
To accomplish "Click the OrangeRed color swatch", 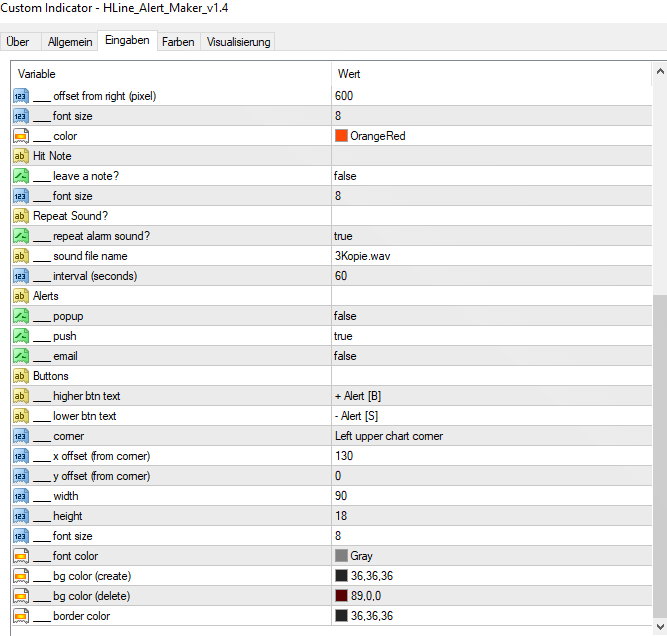I will point(341,136).
